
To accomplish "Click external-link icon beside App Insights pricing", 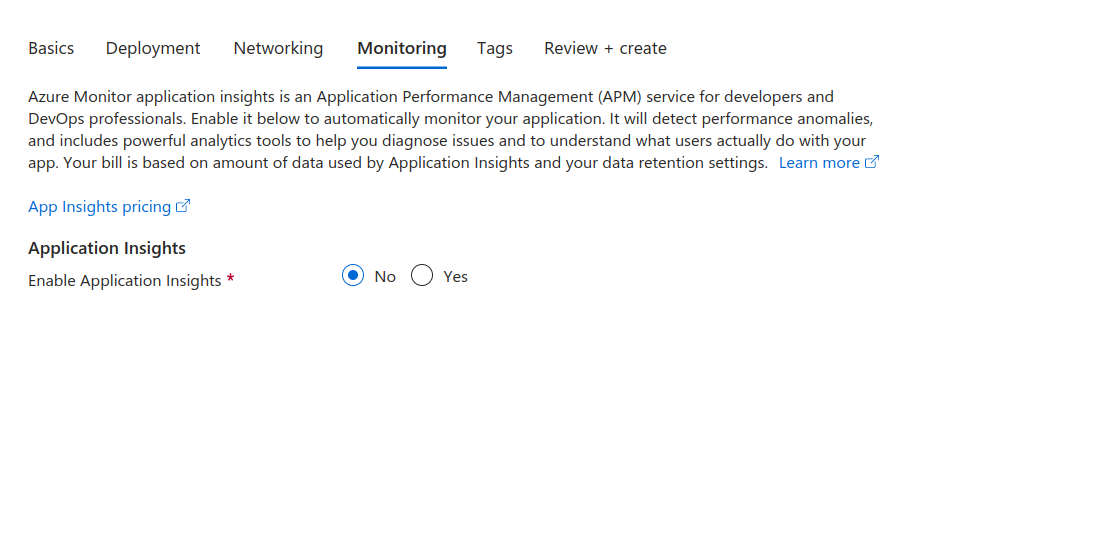I will click(183, 206).
